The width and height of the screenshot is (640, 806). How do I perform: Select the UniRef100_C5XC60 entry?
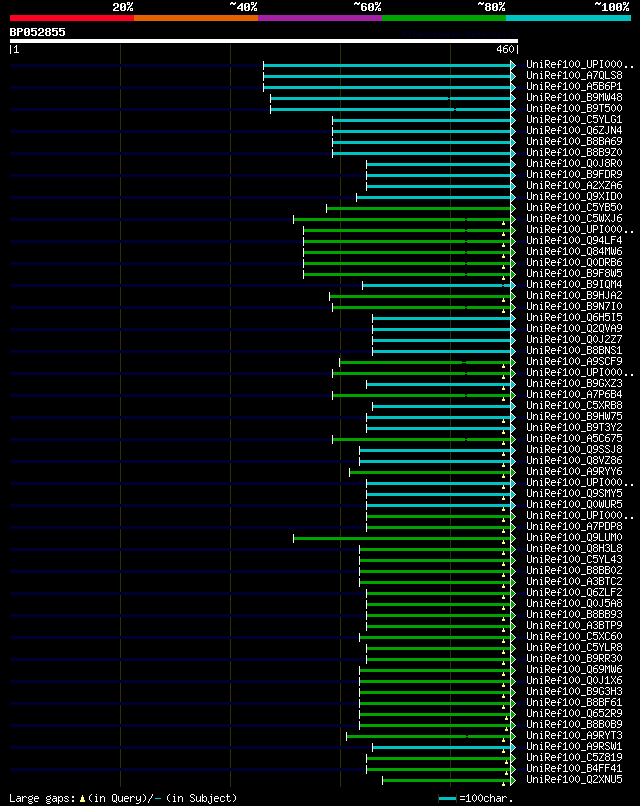(x=574, y=636)
